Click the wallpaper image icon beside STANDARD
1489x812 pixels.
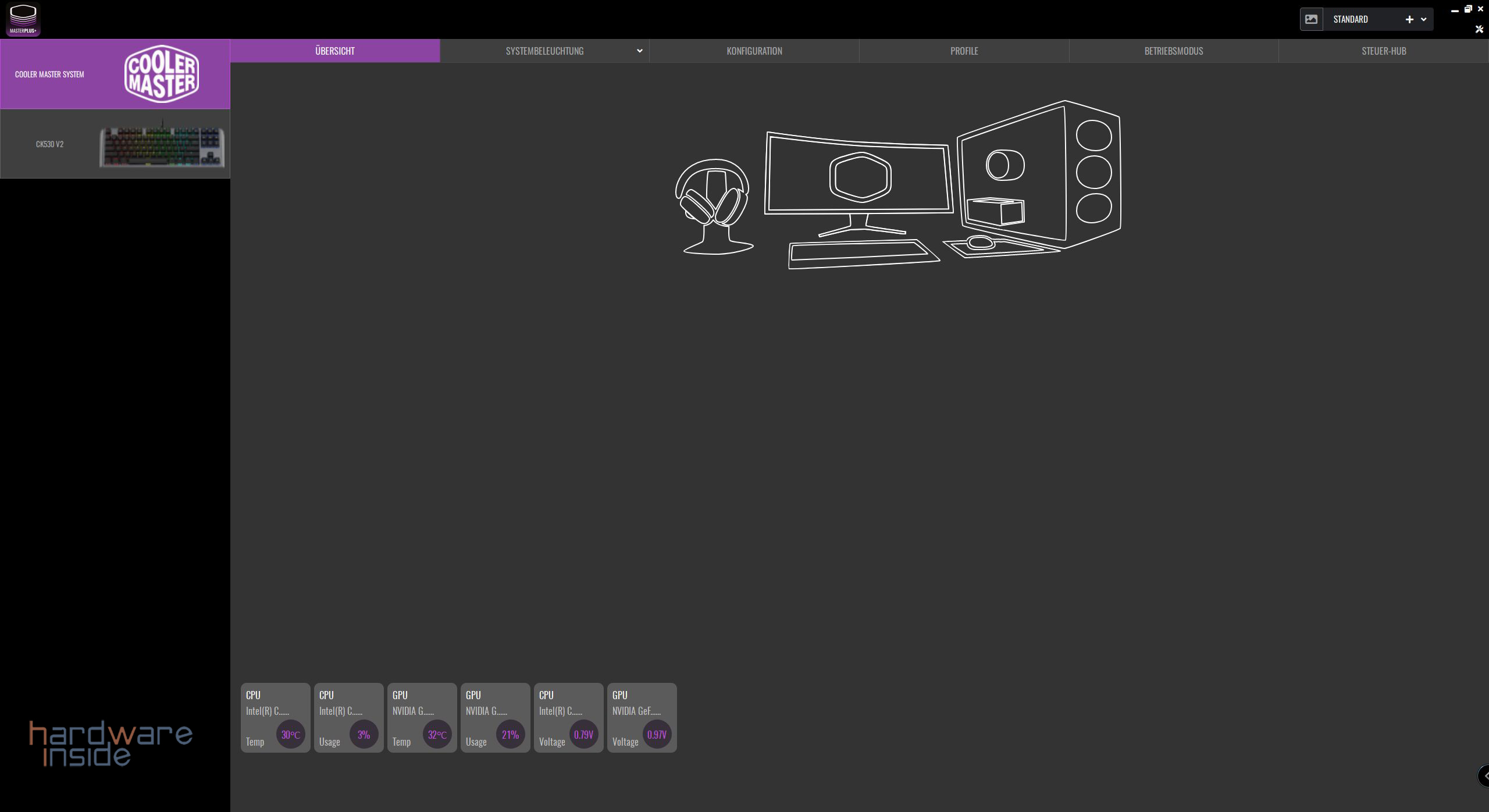click(1311, 19)
